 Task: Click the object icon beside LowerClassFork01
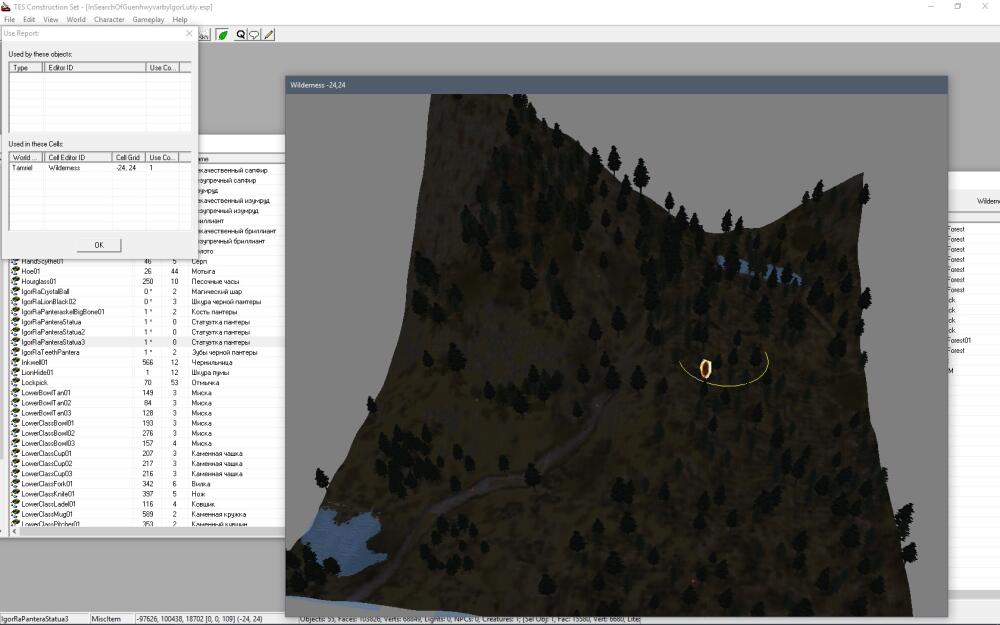16,483
